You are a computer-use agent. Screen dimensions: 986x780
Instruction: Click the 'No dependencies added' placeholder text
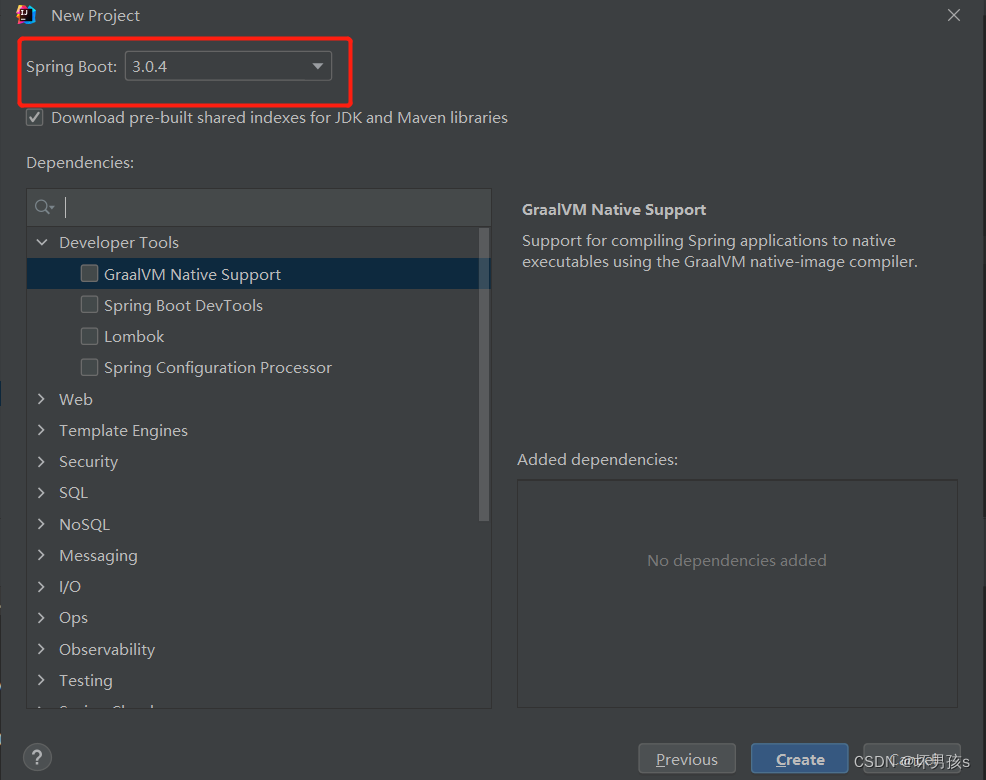737,560
